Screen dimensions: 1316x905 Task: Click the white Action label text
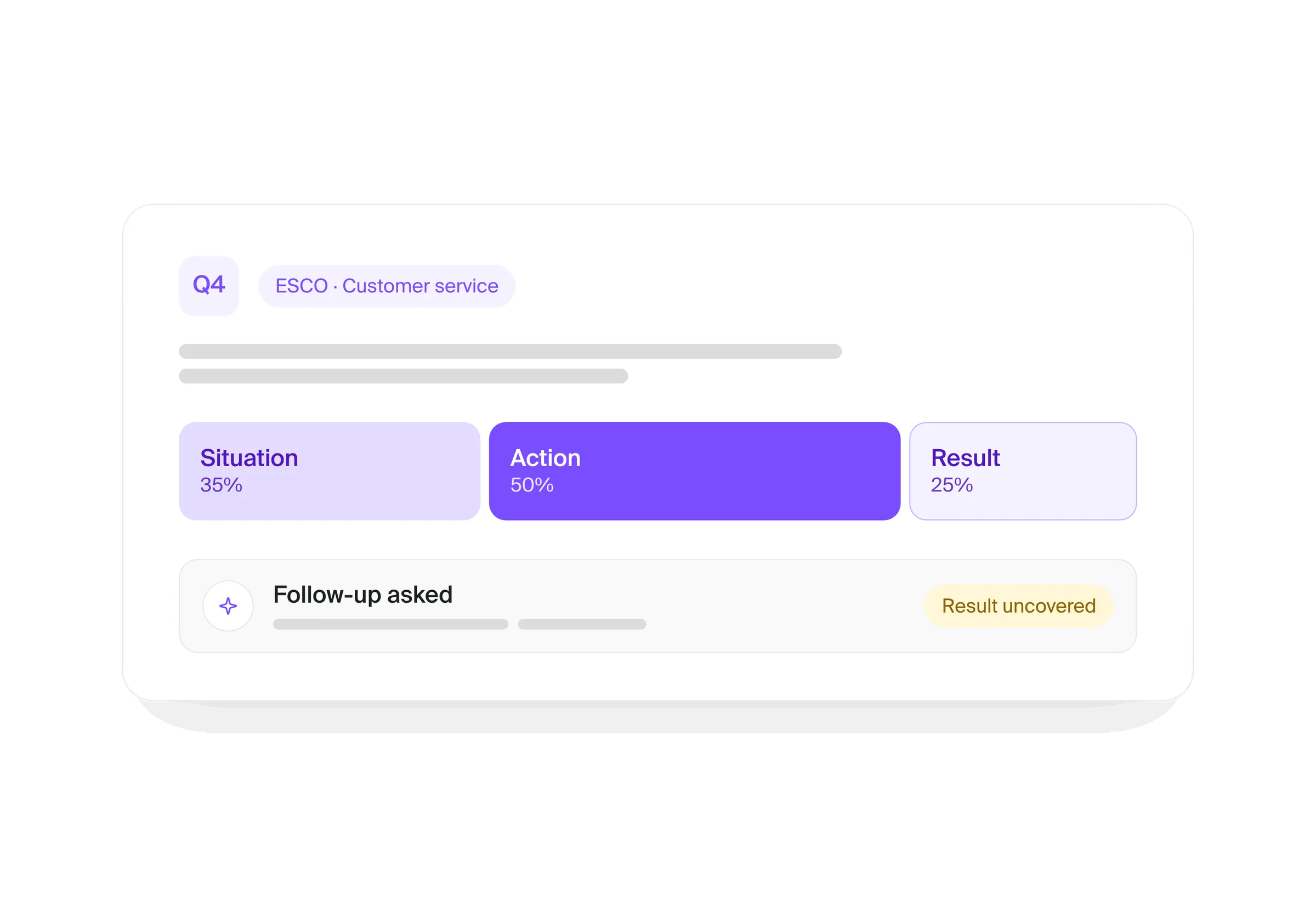coord(545,458)
